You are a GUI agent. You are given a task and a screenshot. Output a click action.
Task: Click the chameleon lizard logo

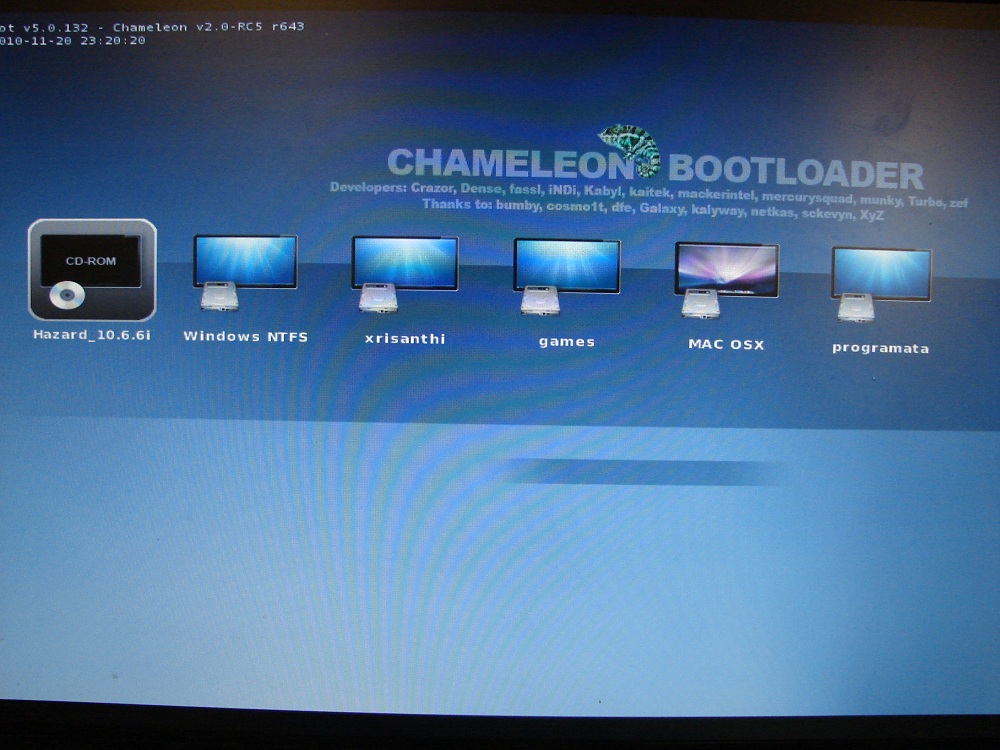(630, 150)
